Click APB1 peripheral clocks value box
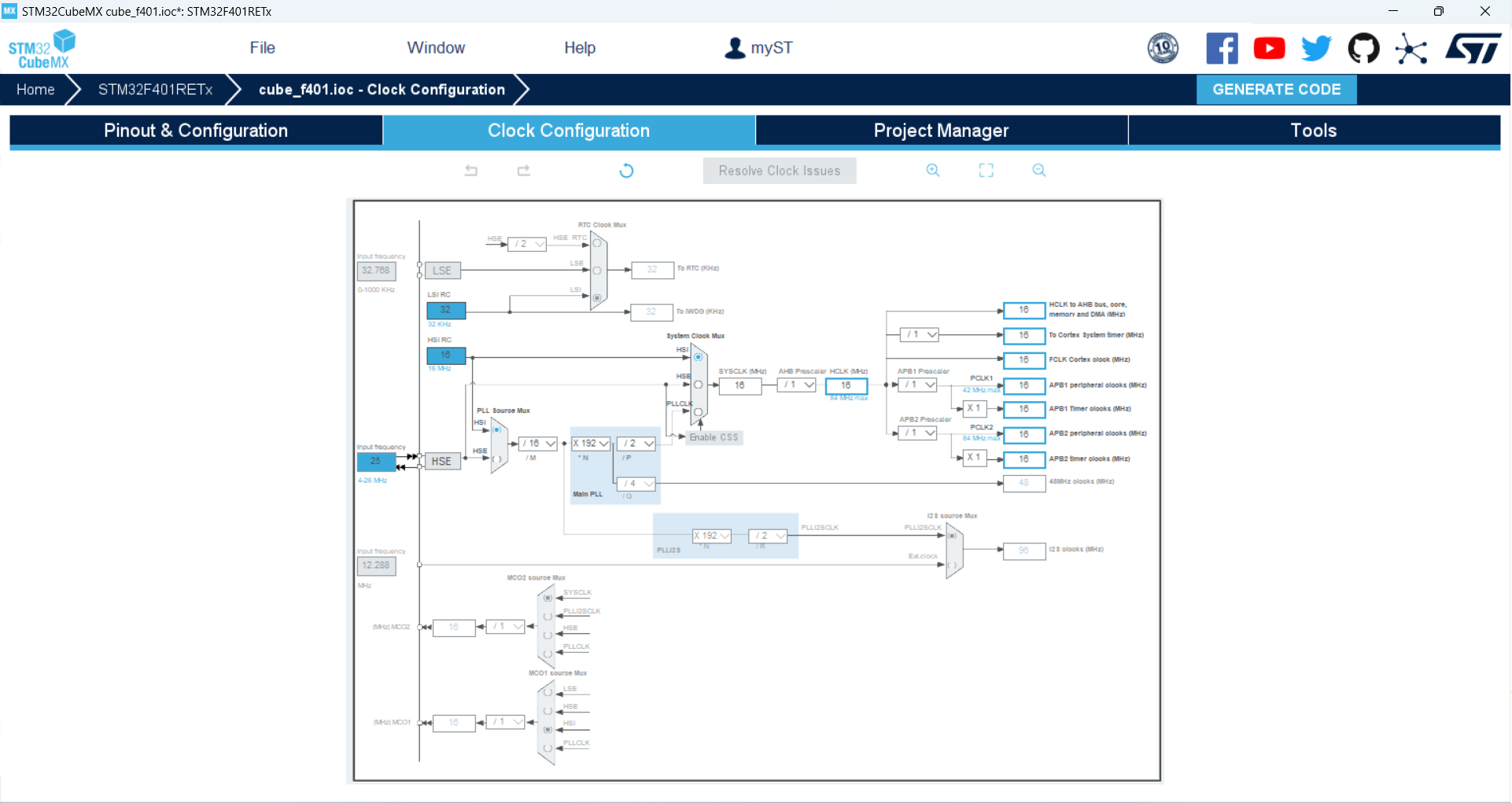This screenshot has width=1512, height=803. pyautogui.click(x=1024, y=386)
